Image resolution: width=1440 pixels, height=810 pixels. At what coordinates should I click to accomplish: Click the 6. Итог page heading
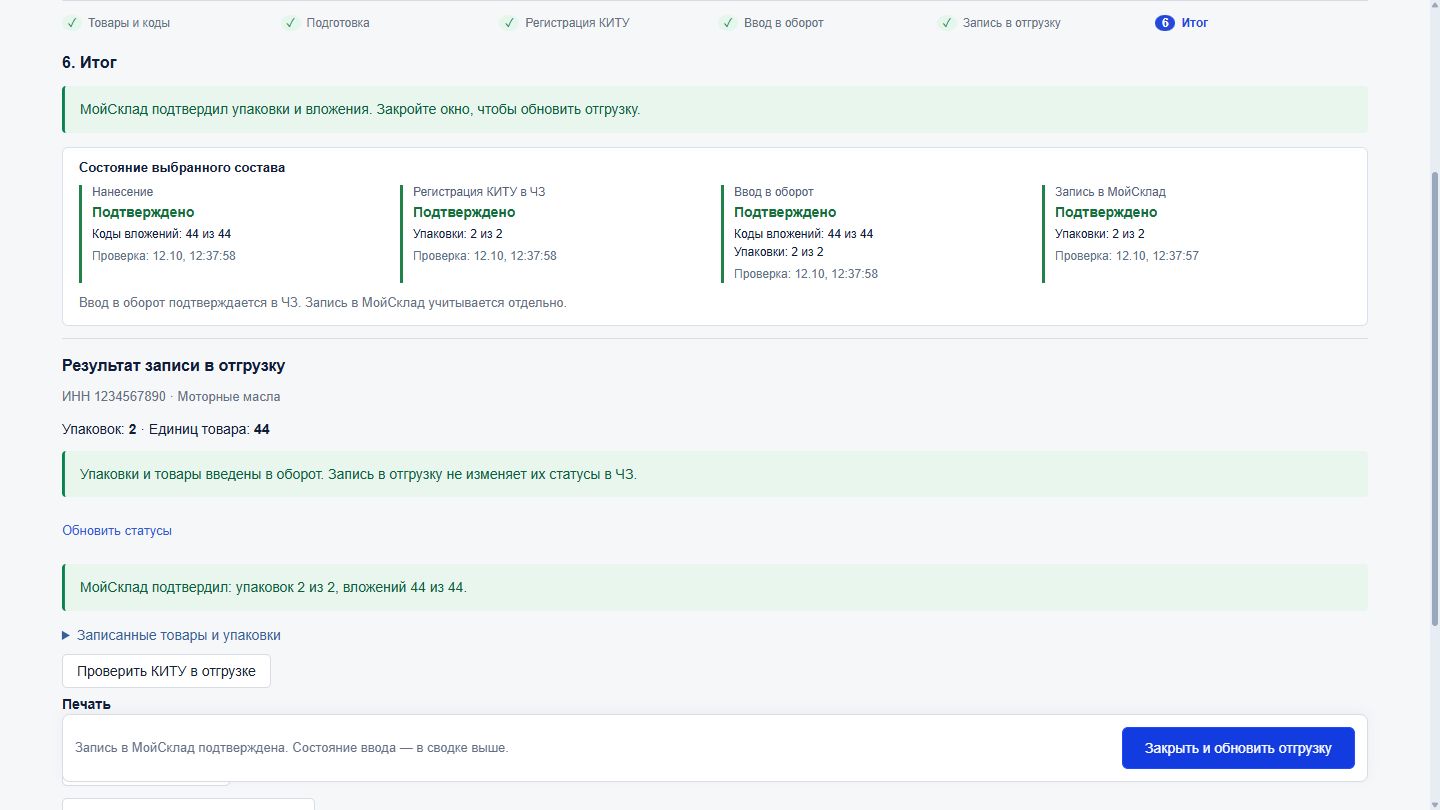click(x=90, y=62)
